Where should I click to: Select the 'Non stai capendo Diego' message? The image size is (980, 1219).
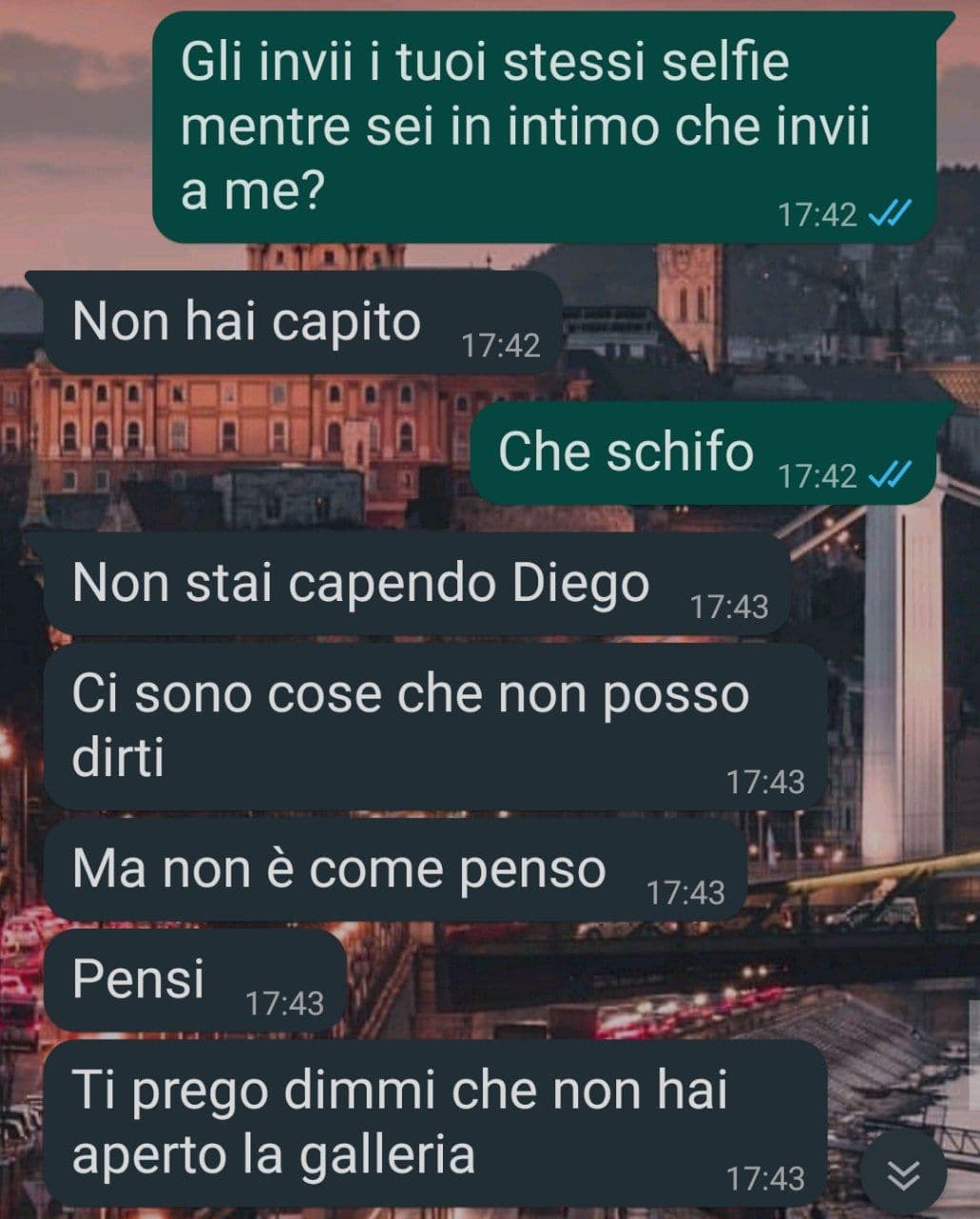coord(408,583)
